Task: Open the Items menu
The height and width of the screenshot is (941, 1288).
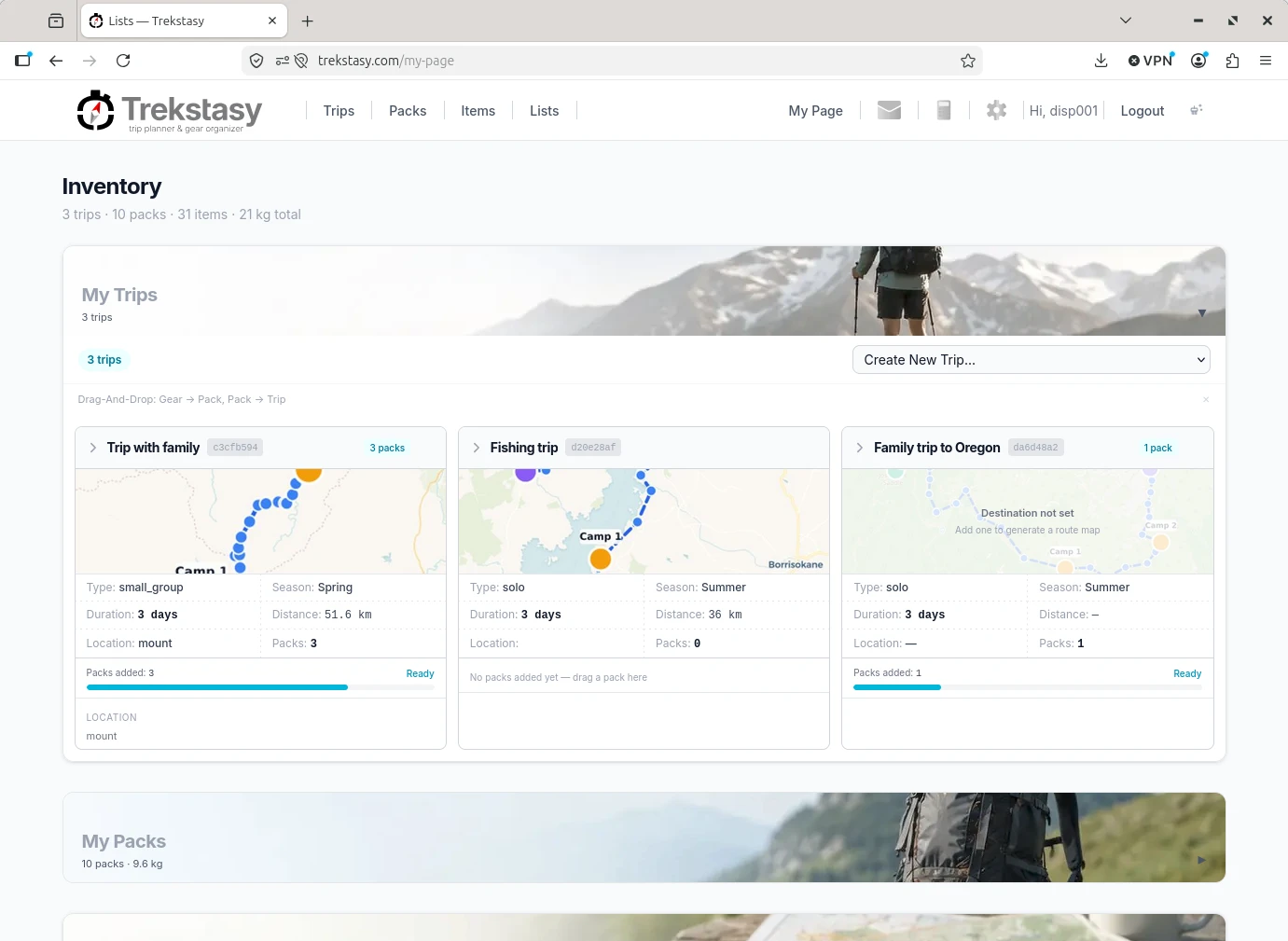Action: coord(478,111)
